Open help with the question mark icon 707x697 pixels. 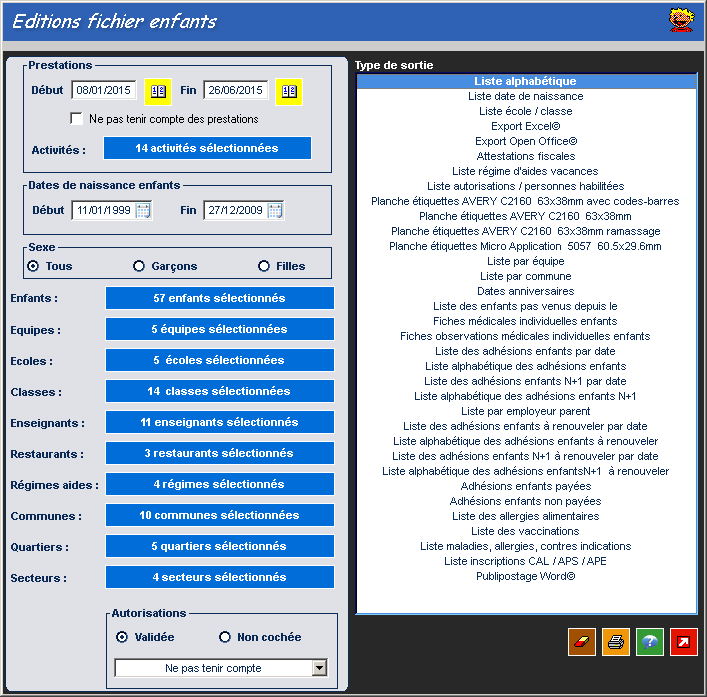tap(649, 642)
